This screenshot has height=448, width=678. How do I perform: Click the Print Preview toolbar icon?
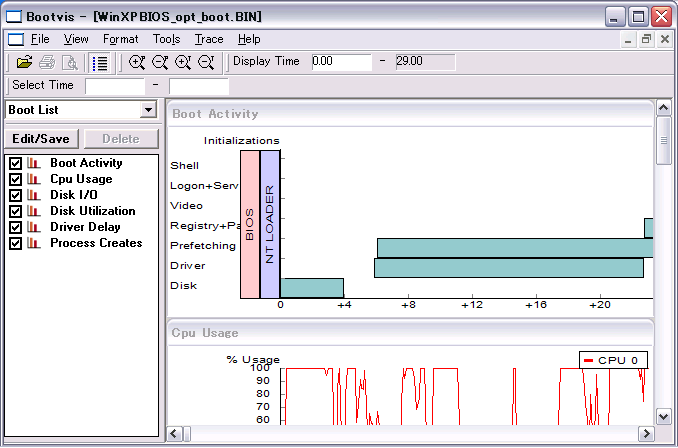tap(70, 63)
